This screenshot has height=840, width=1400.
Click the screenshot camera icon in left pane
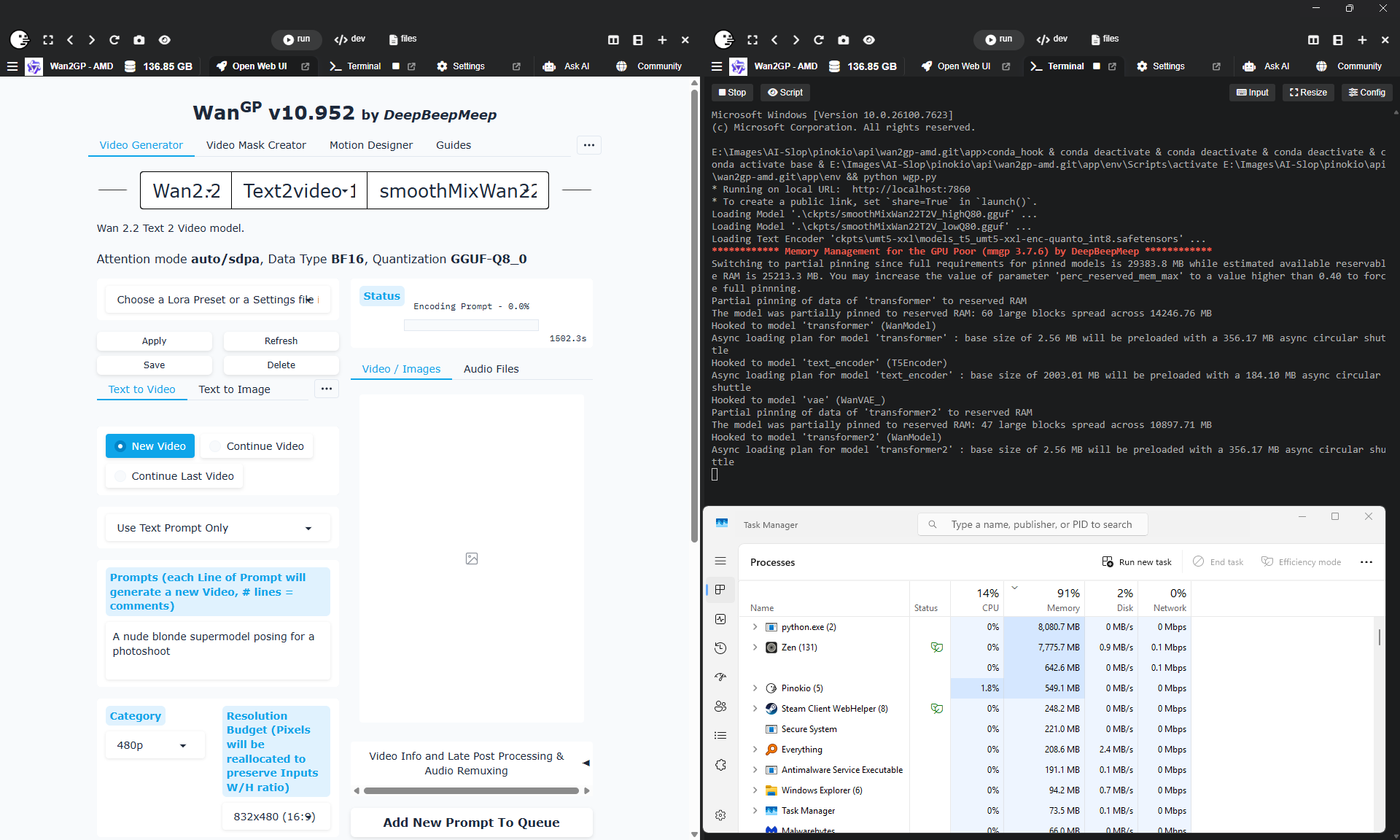pos(139,40)
